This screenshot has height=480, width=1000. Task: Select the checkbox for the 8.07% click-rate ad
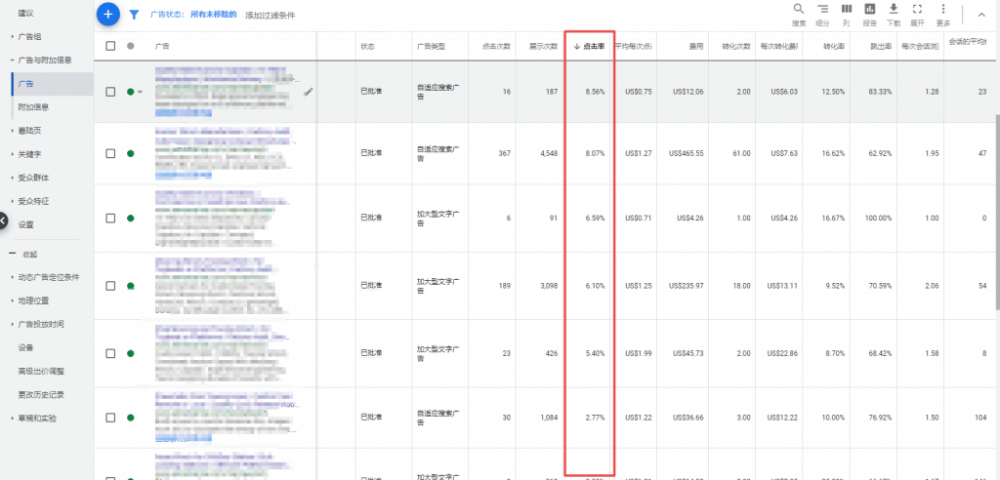coord(110,153)
